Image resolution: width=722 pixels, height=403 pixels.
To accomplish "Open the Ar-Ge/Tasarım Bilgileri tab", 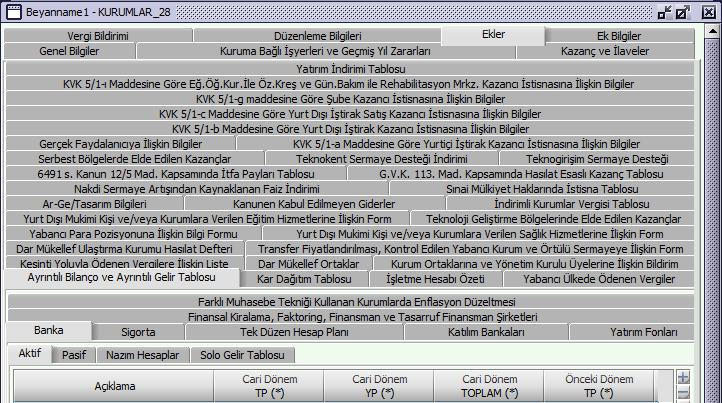I will click(x=95, y=204).
